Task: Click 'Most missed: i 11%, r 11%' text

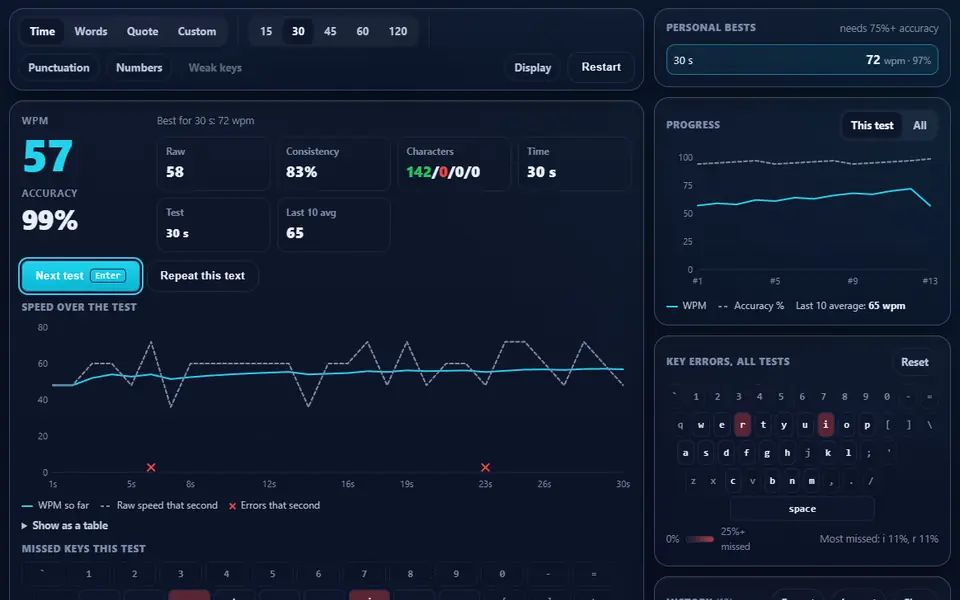Action: 879,539
